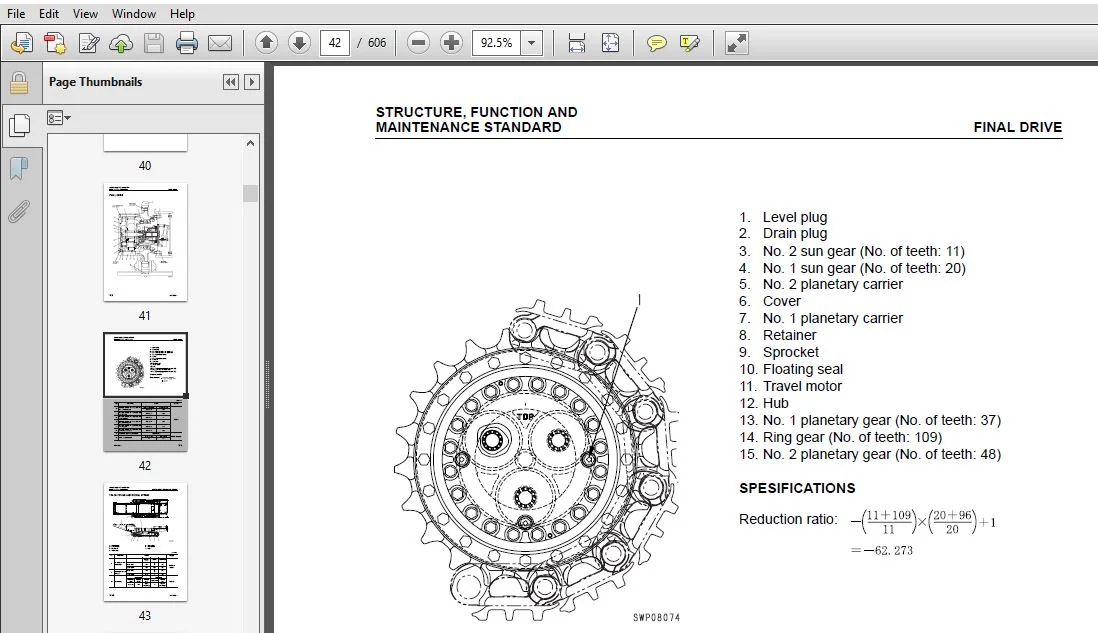The width and height of the screenshot is (1098, 633).
Task: Click the thumbnail scrollbar up arrow
Action: (x=250, y=144)
